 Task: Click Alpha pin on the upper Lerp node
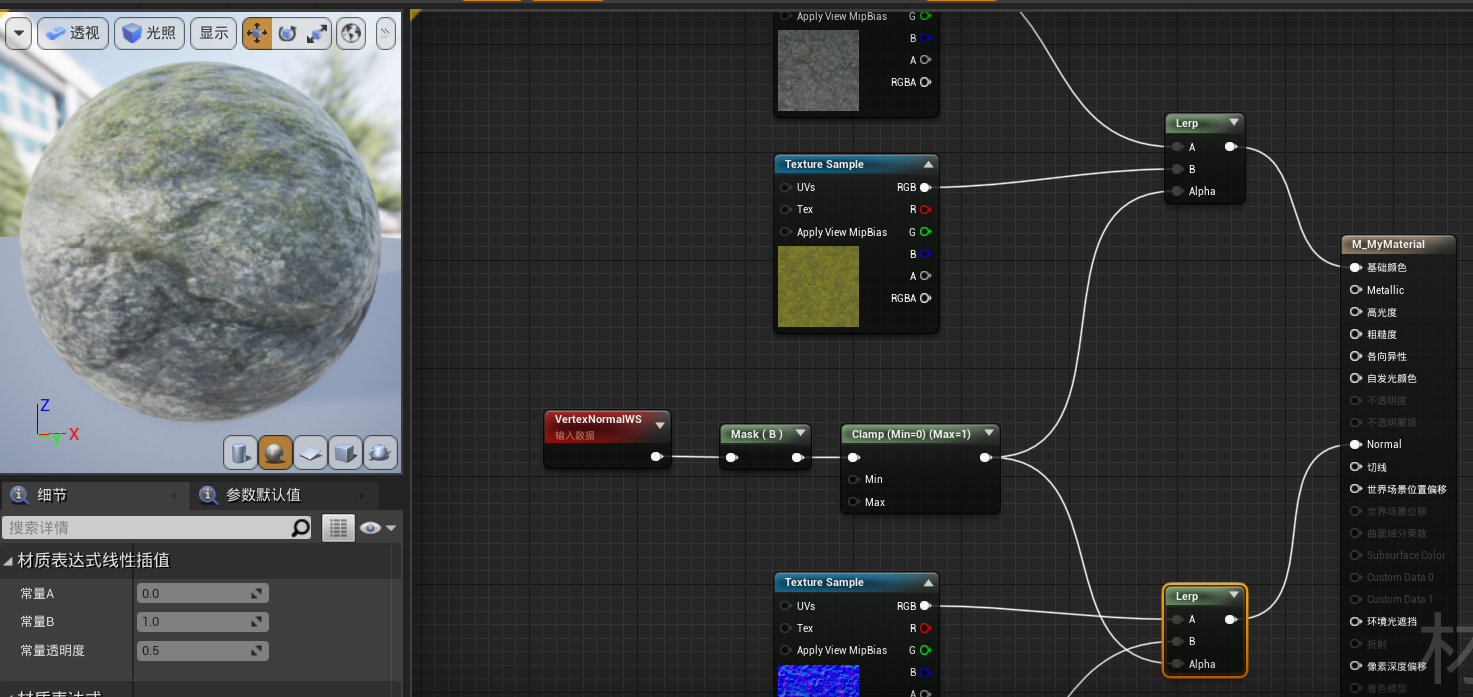pyautogui.click(x=1176, y=191)
